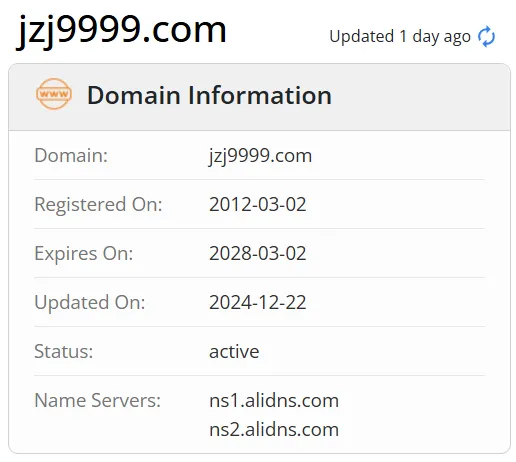The image size is (516, 462).
Task: Click the orange WWW globe icon
Action: 54,94
